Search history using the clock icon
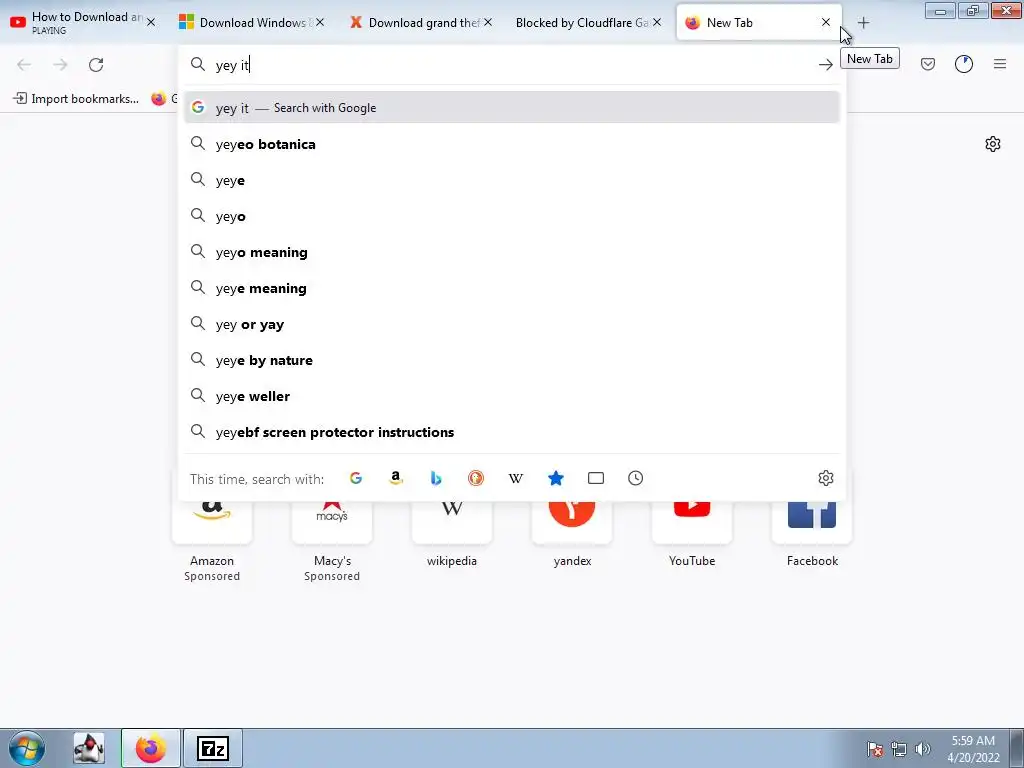1024x768 pixels. point(635,478)
